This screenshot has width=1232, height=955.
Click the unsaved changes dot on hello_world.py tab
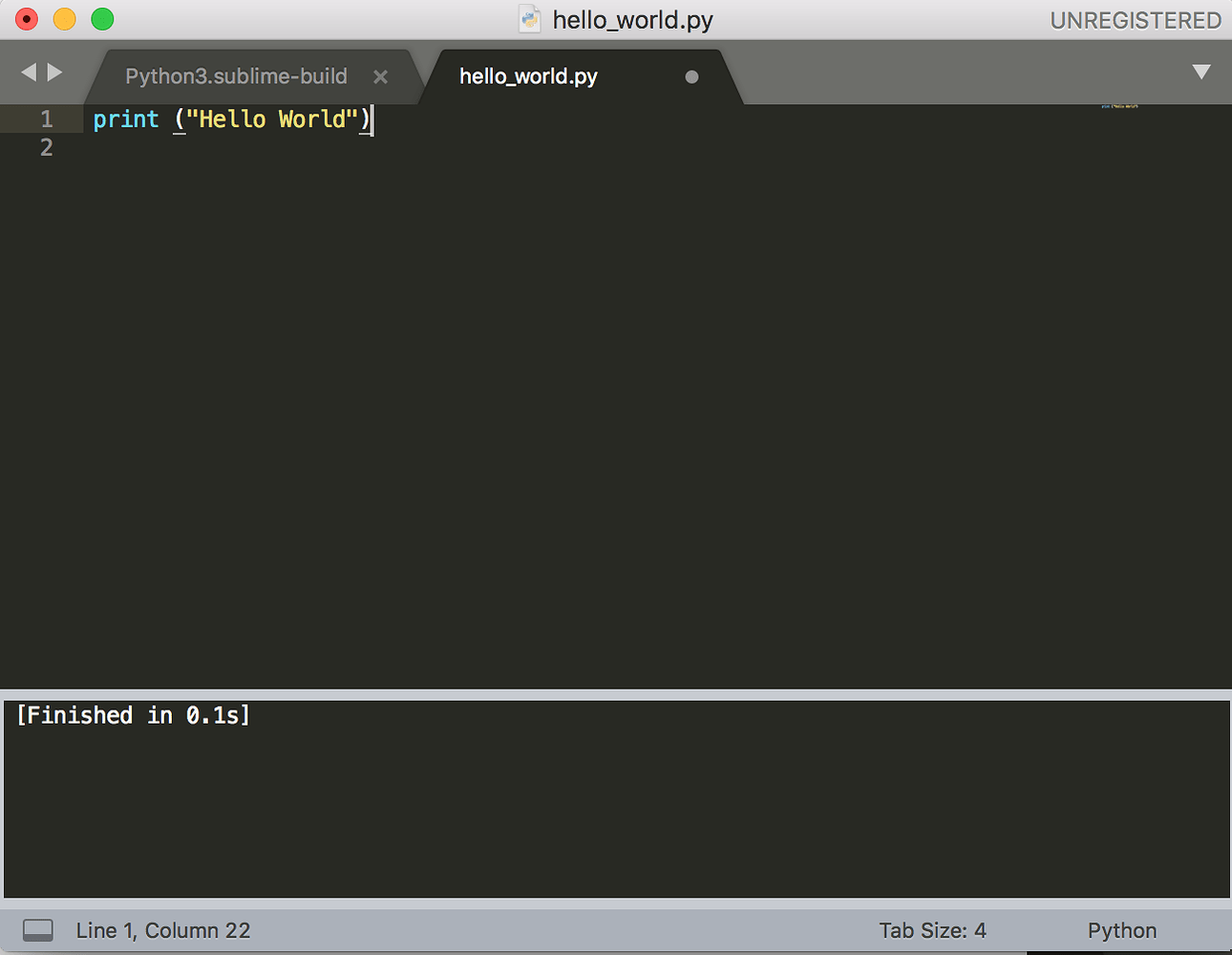coord(690,76)
